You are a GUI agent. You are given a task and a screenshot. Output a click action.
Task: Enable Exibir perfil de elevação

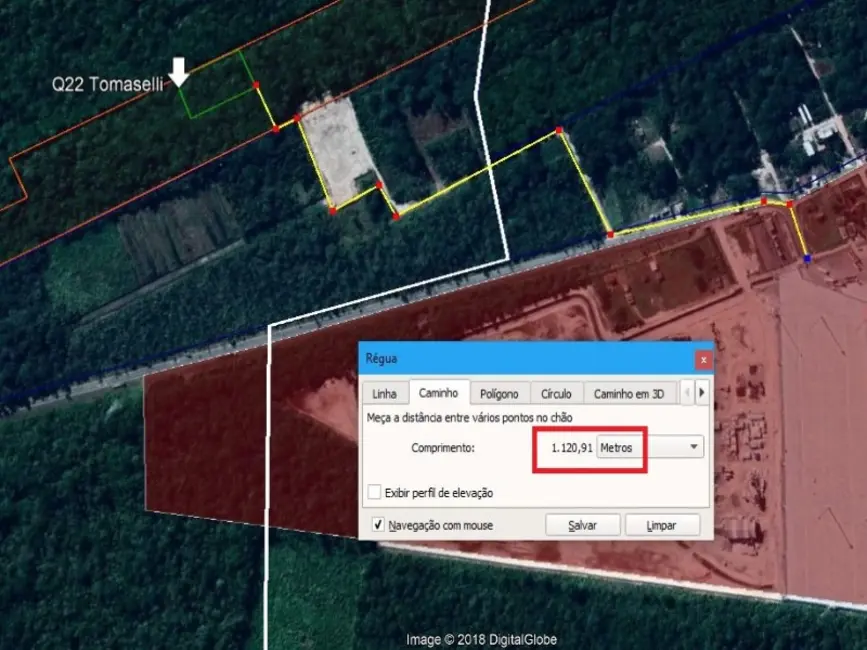(374, 492)
